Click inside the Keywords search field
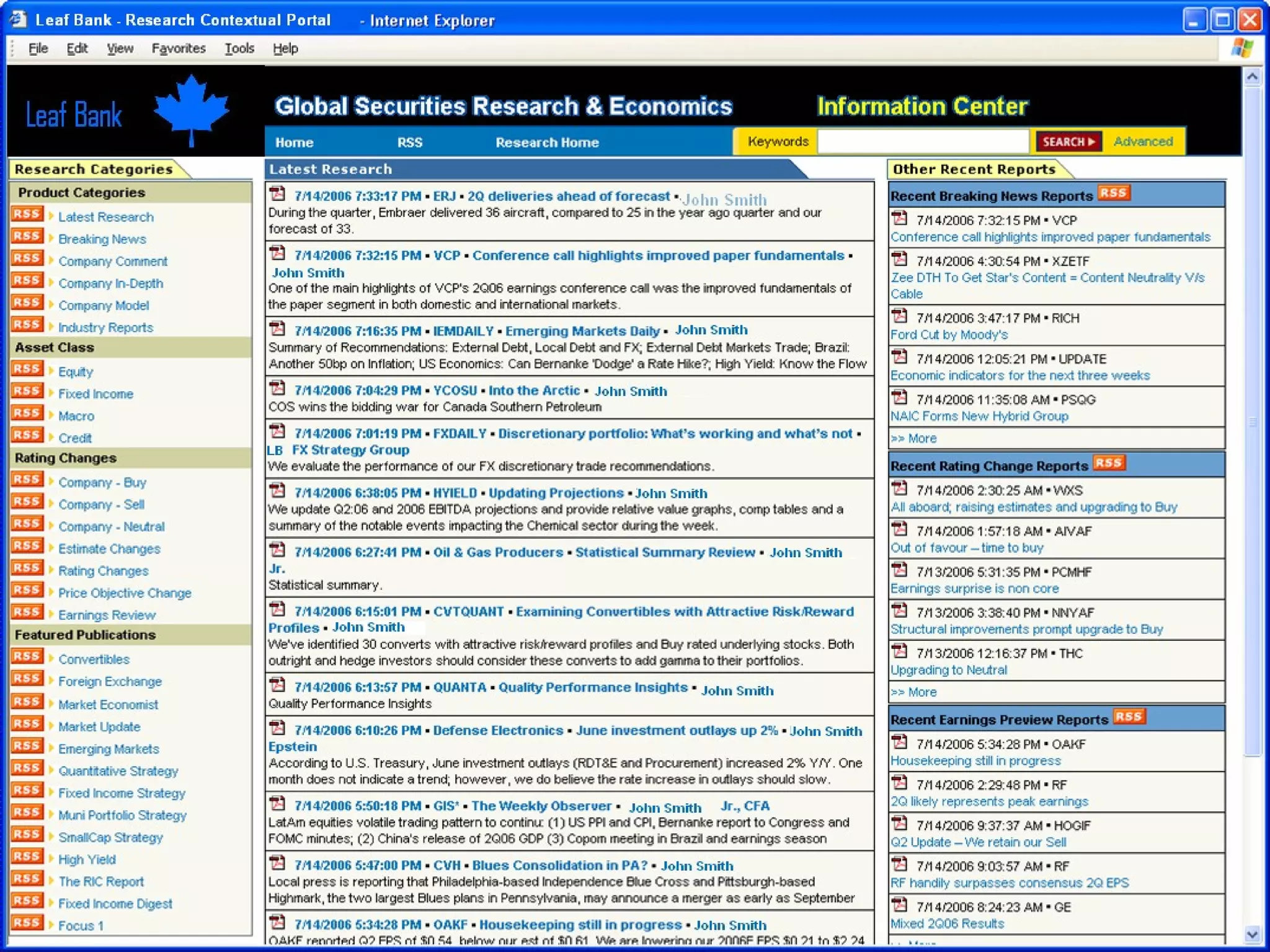The width and height of the screenshot is (1270, 952). 923,141
